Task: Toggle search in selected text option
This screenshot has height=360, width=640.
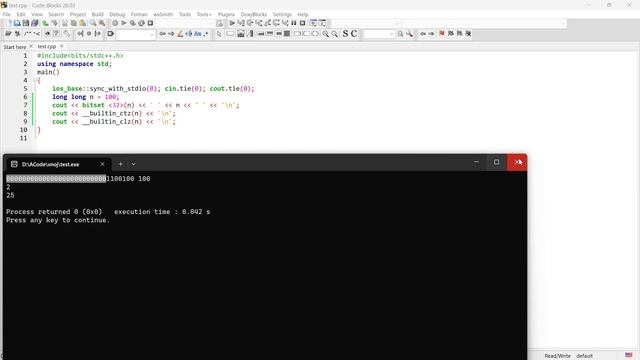Action: point(189,34)
